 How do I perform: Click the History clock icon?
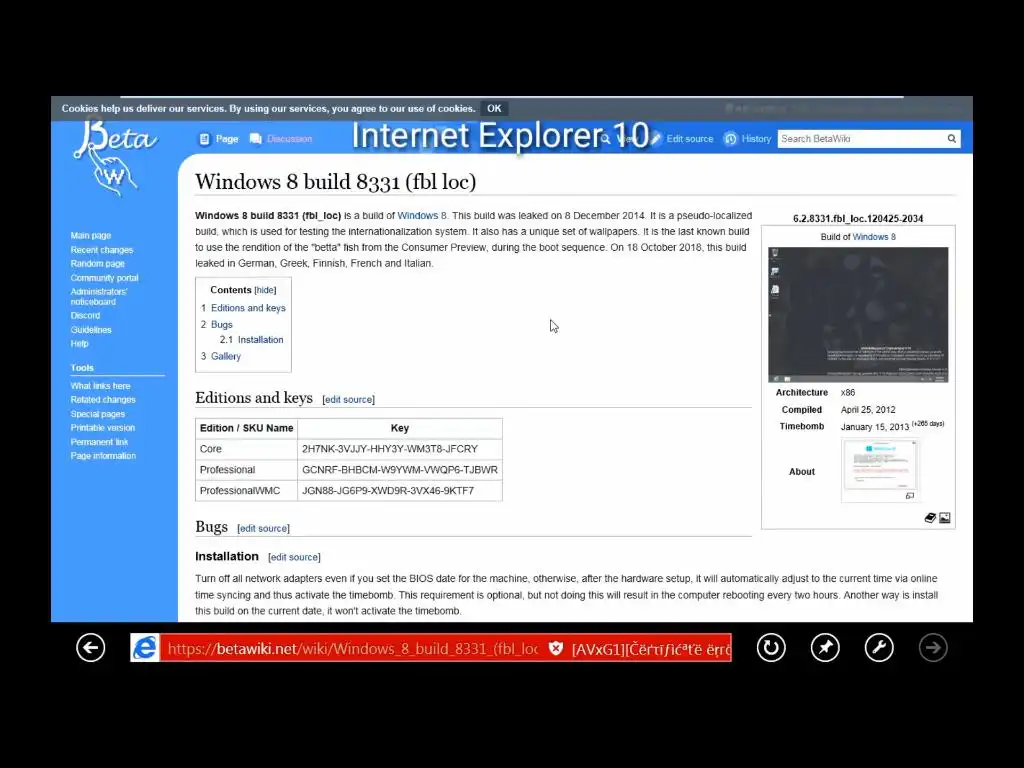tap(731, 138)
